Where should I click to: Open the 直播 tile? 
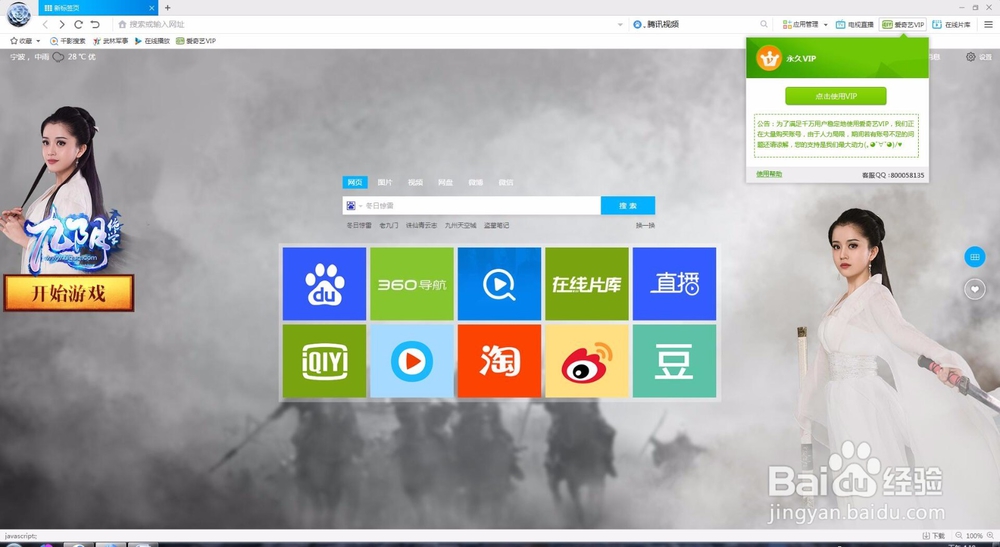coord(674,284)
